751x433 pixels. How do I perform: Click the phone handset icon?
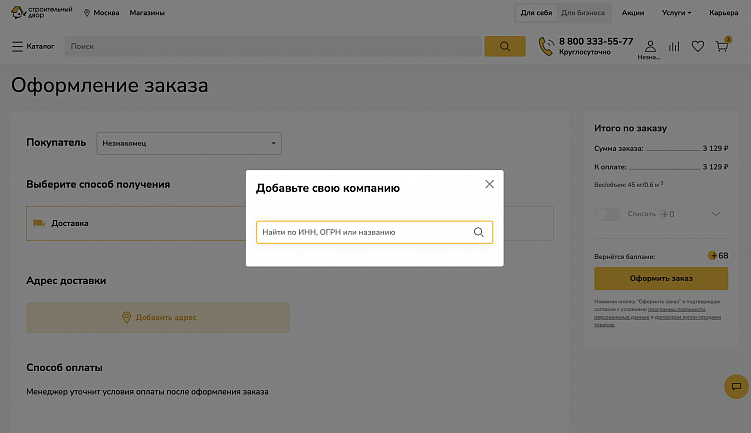tap(546, 46)
